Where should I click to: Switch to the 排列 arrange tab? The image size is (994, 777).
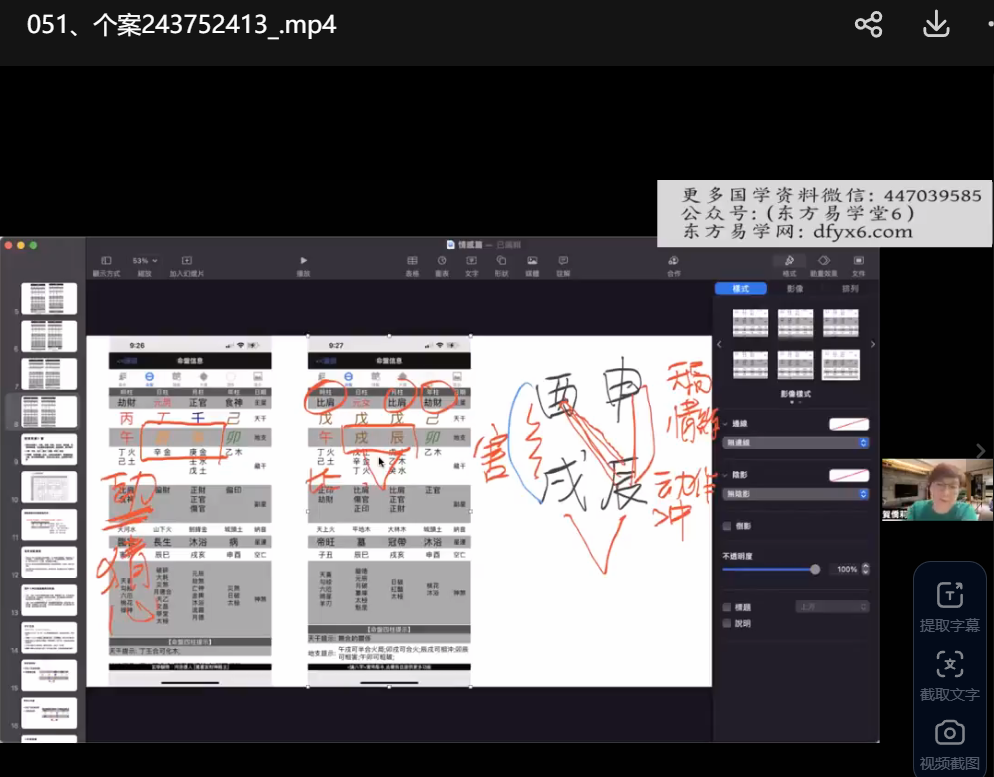click(x=849, y=289)
